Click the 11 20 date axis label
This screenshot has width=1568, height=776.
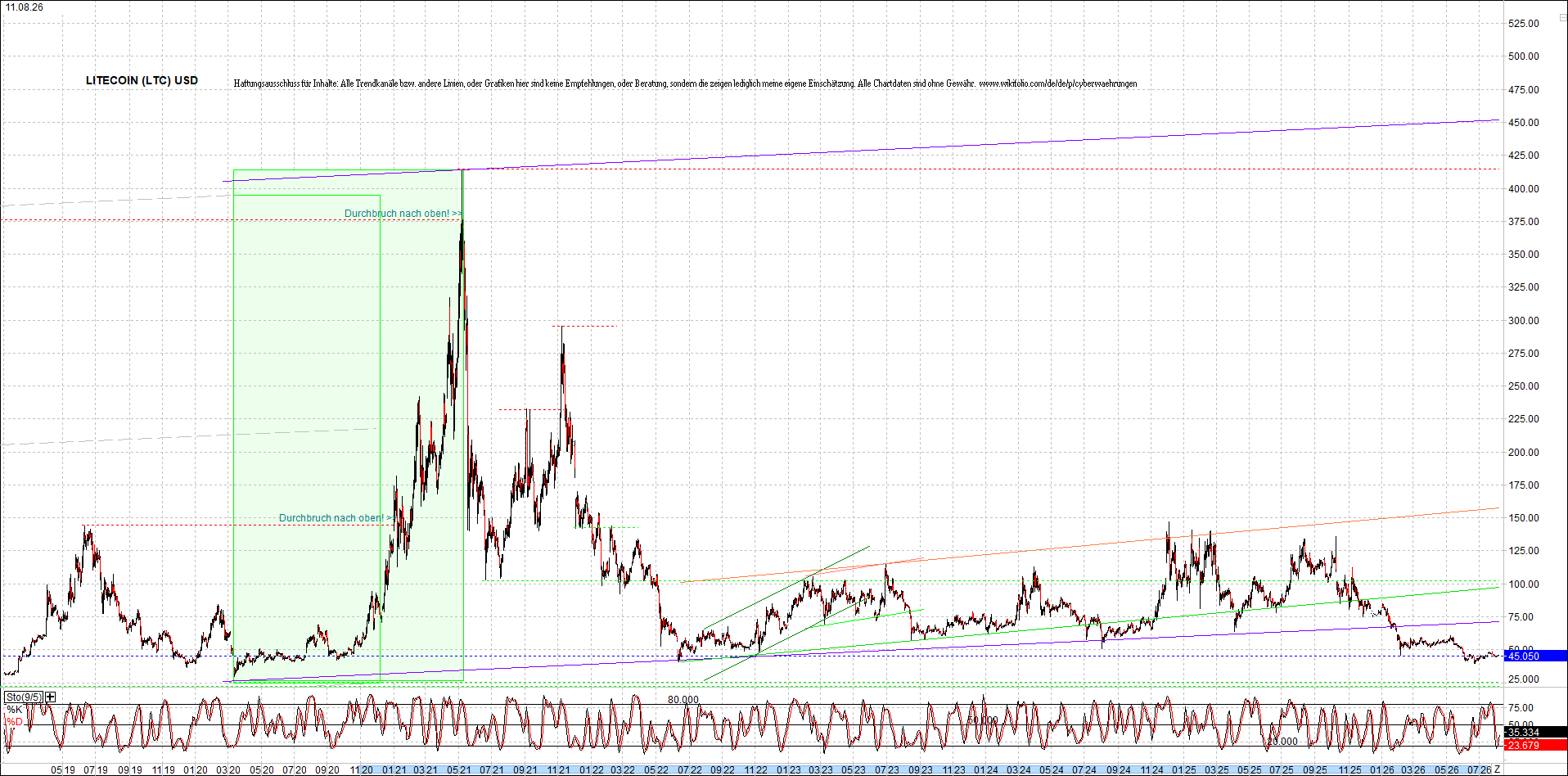pos(361,770)
